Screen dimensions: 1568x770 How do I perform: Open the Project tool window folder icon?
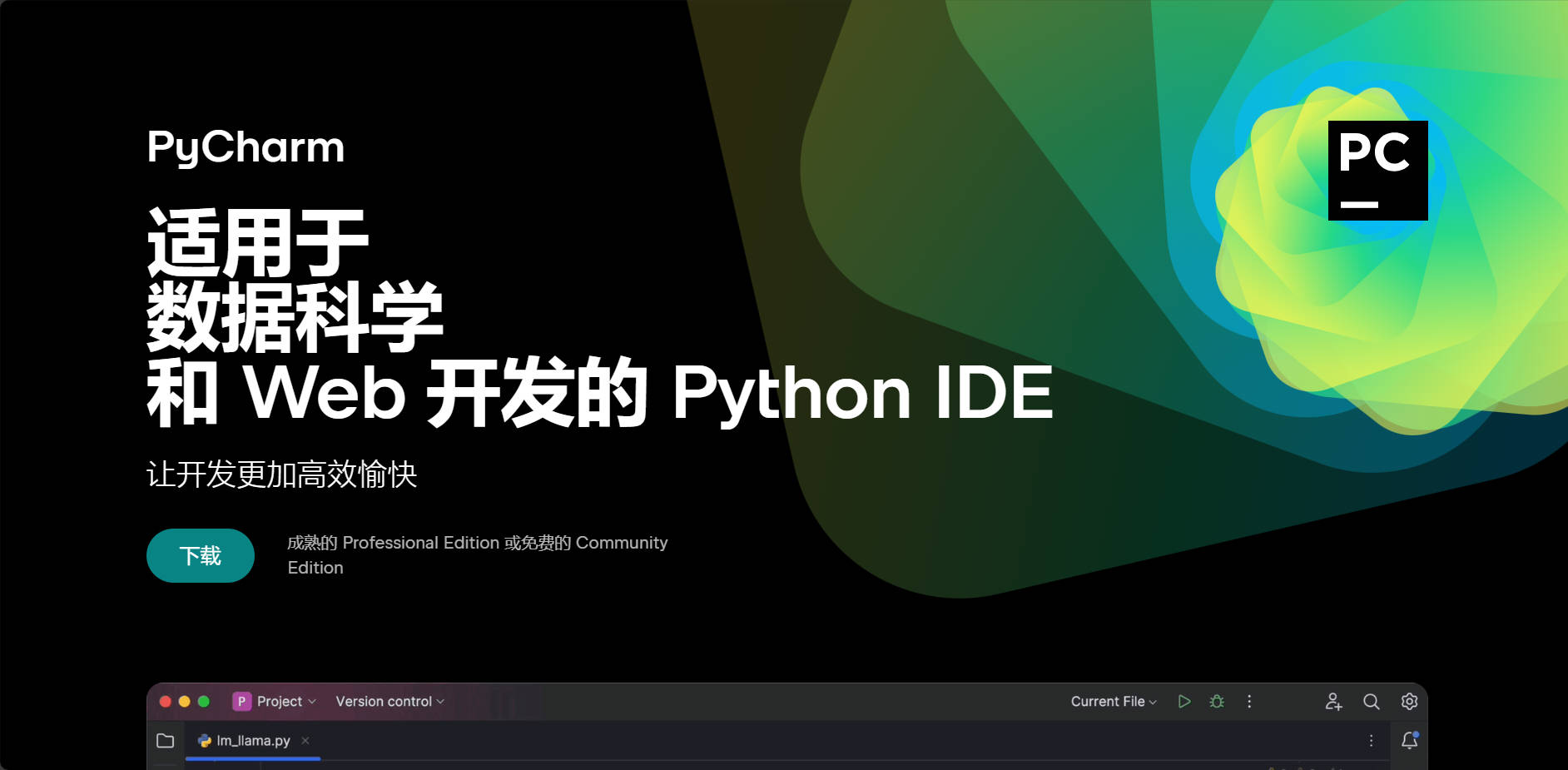(x=166, y=740)
